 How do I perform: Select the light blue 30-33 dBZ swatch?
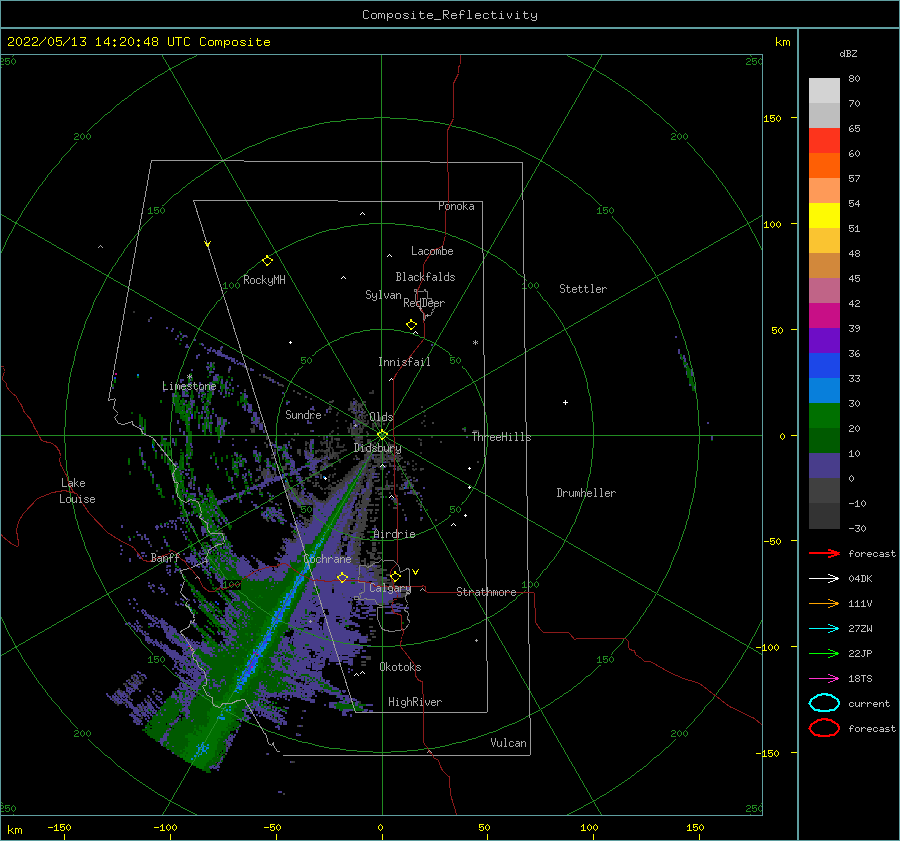click(824, 391)
